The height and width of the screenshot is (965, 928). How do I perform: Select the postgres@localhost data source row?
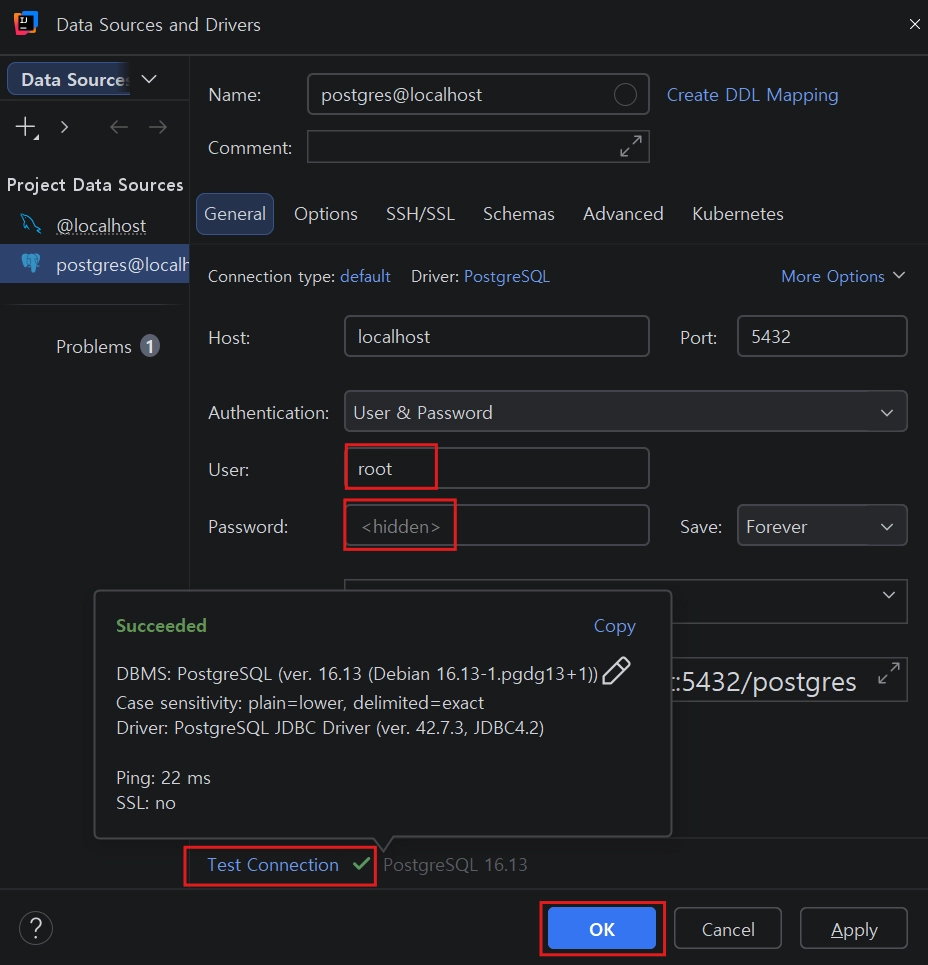pyautogui.click(x=95, y=264)
